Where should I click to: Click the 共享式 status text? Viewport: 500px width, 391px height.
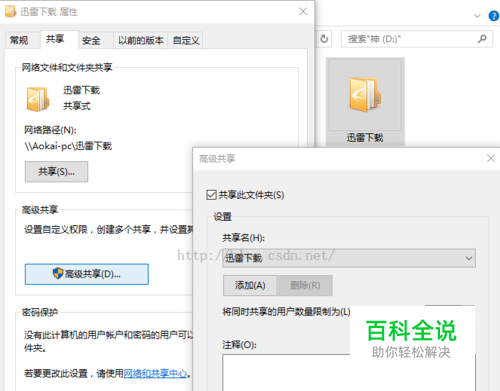(77, 106)
